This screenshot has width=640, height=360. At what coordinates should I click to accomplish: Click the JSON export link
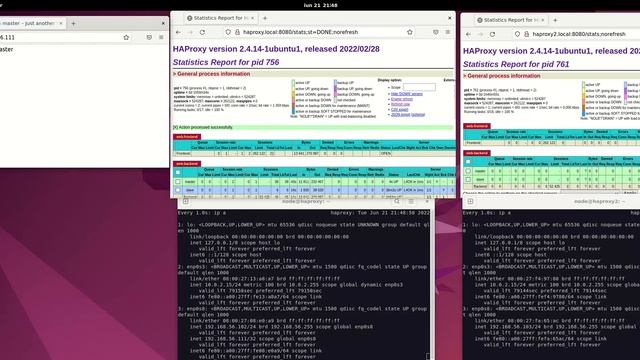[400, 115]
